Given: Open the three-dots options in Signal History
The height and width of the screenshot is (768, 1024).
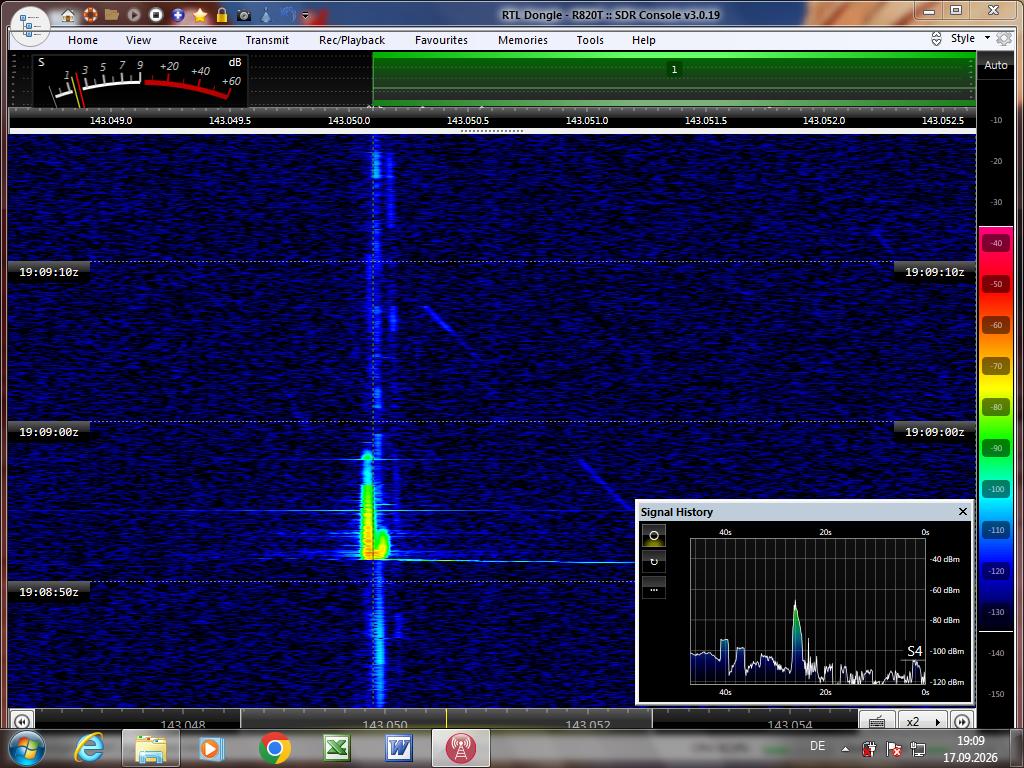Looking at the screenshot, I should click(x=654, y=589).
